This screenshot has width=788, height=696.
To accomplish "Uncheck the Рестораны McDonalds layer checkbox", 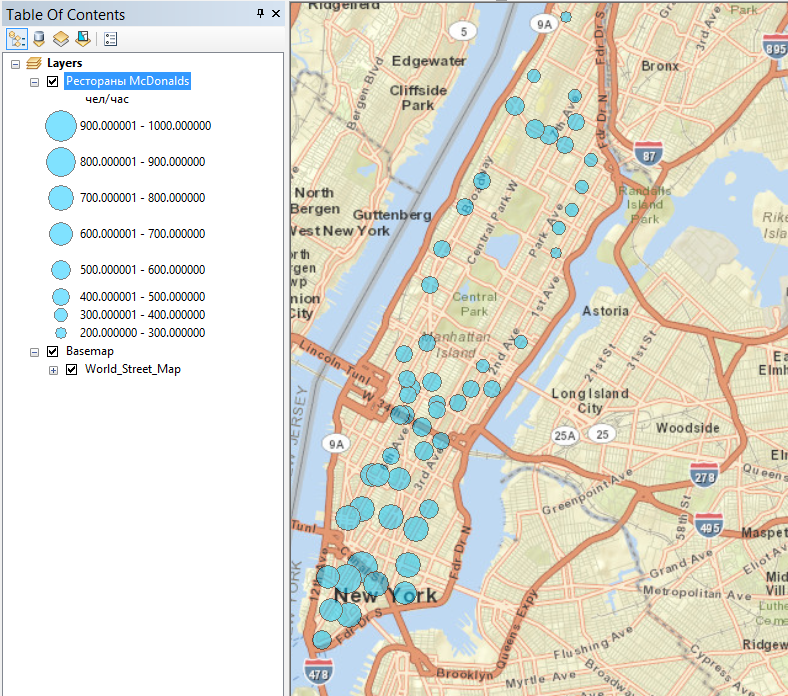I will click(x=53, y=81).
